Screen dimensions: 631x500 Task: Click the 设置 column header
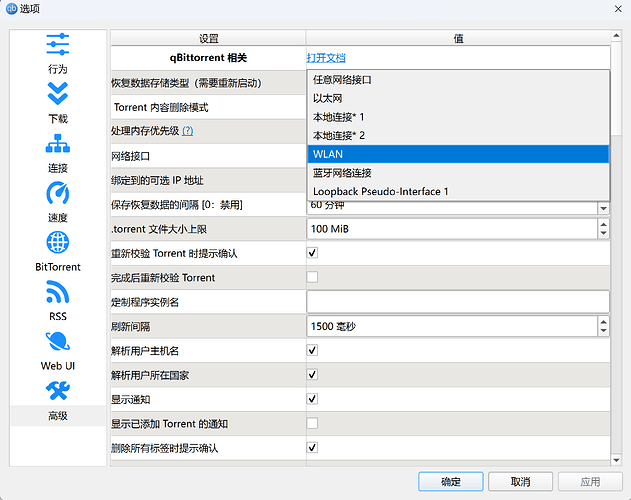tap(208, 38)
